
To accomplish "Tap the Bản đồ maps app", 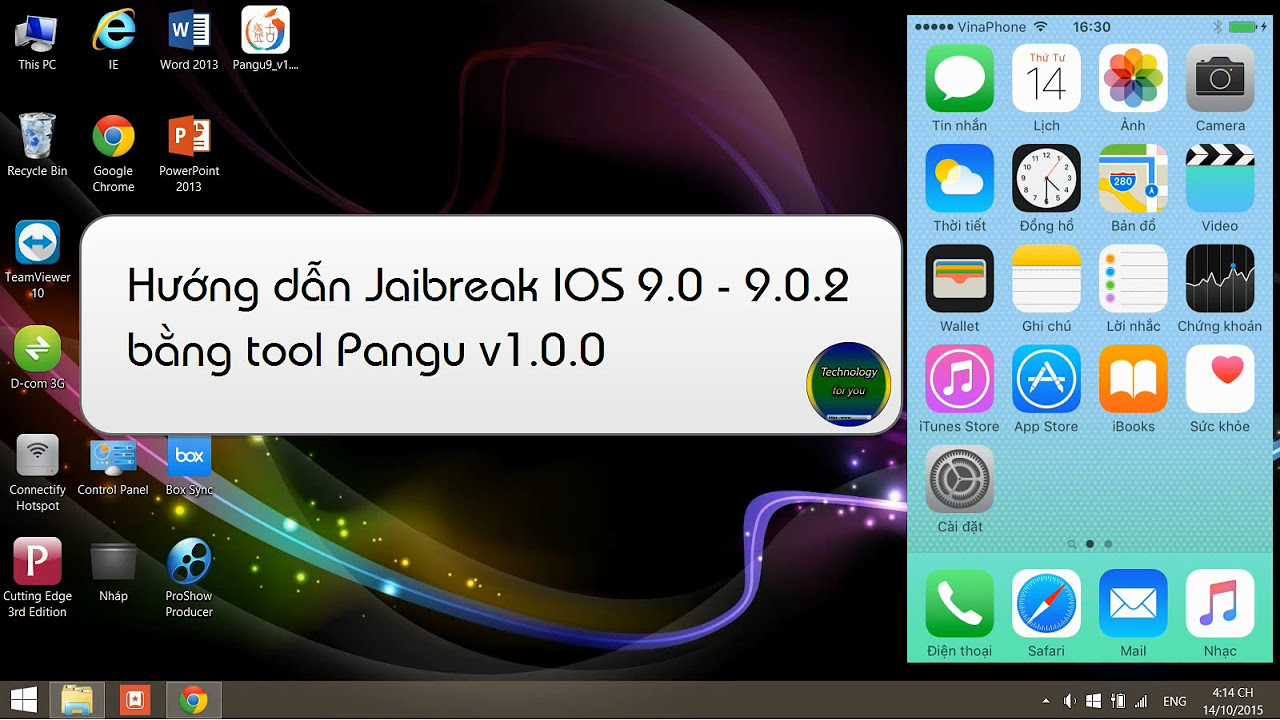I will click(x=1133, y=178).
